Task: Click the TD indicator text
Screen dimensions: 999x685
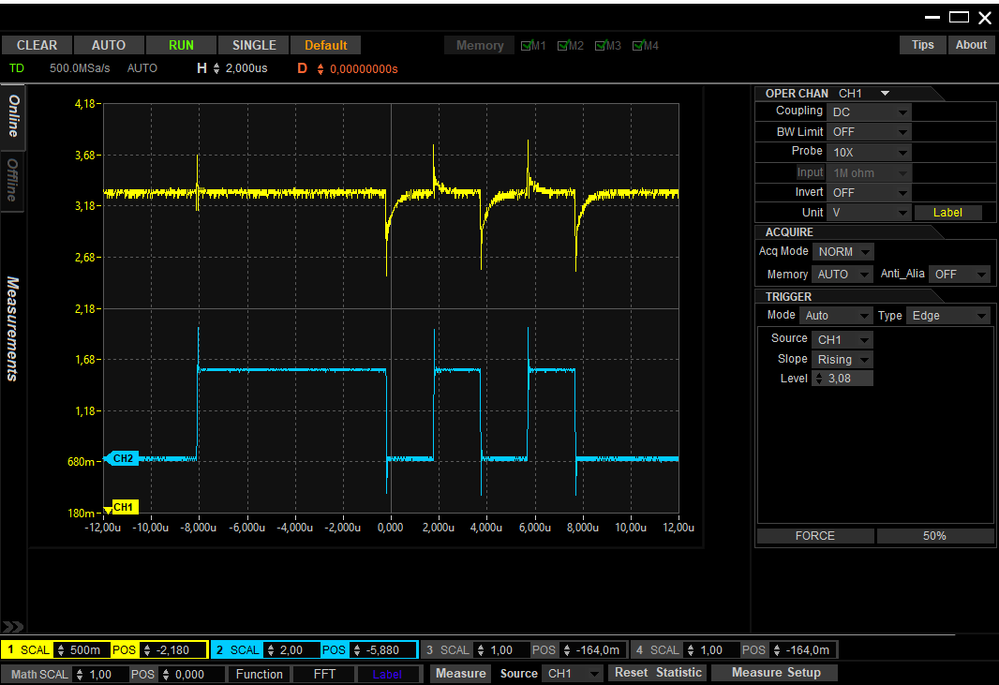Action: (17, 68)
